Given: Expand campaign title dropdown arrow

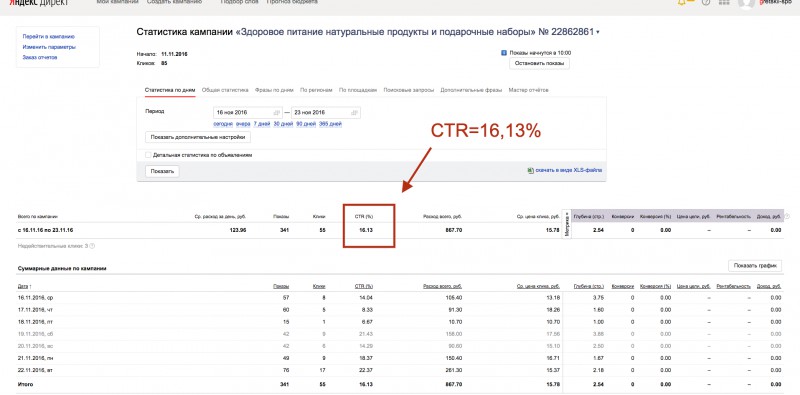Looking at the screenshot, I should point(598,32).
